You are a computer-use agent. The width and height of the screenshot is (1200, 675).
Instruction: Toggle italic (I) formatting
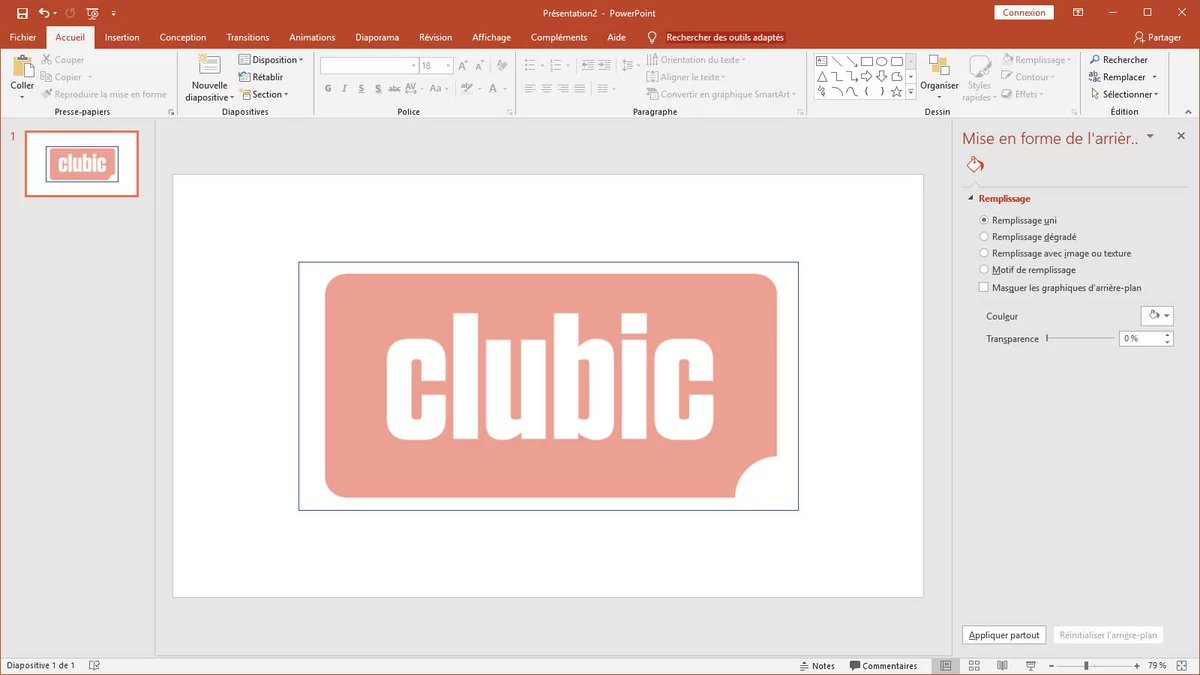pyautogui.click(x=345, y=89)
